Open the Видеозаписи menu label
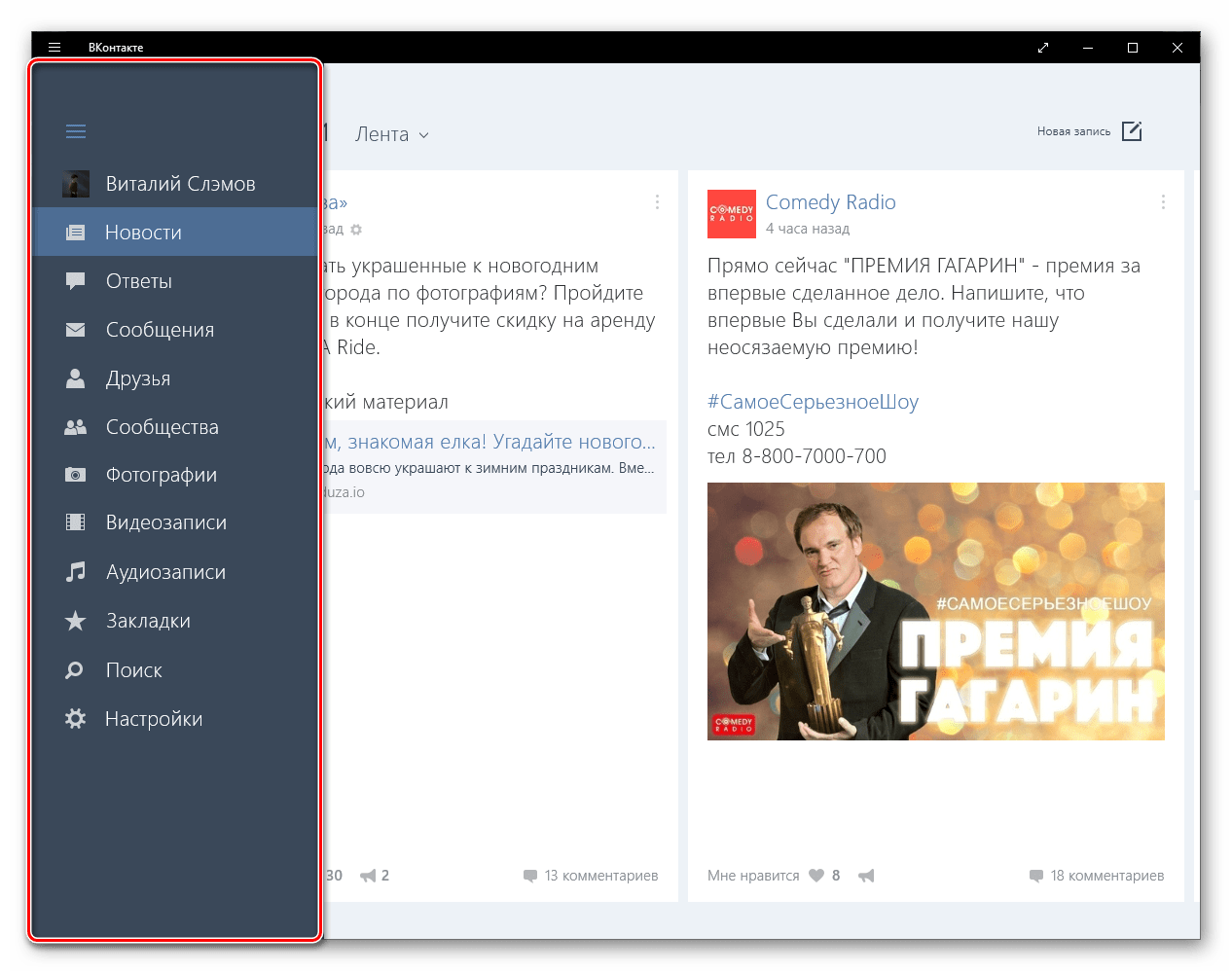1232x971 pixels. (x=166, y=522)
